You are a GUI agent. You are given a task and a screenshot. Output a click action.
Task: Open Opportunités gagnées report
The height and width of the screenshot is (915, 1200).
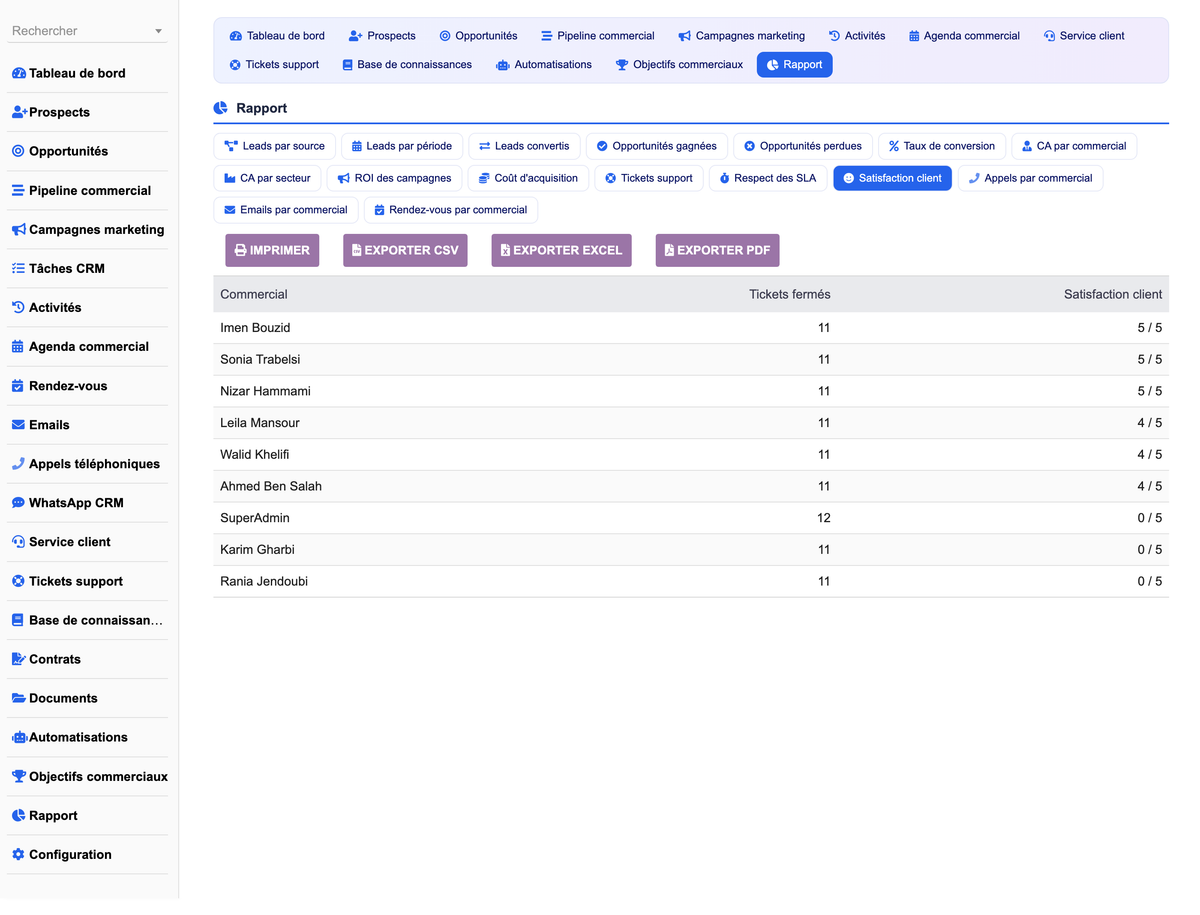pyautogui.click(x=657, y=146)
